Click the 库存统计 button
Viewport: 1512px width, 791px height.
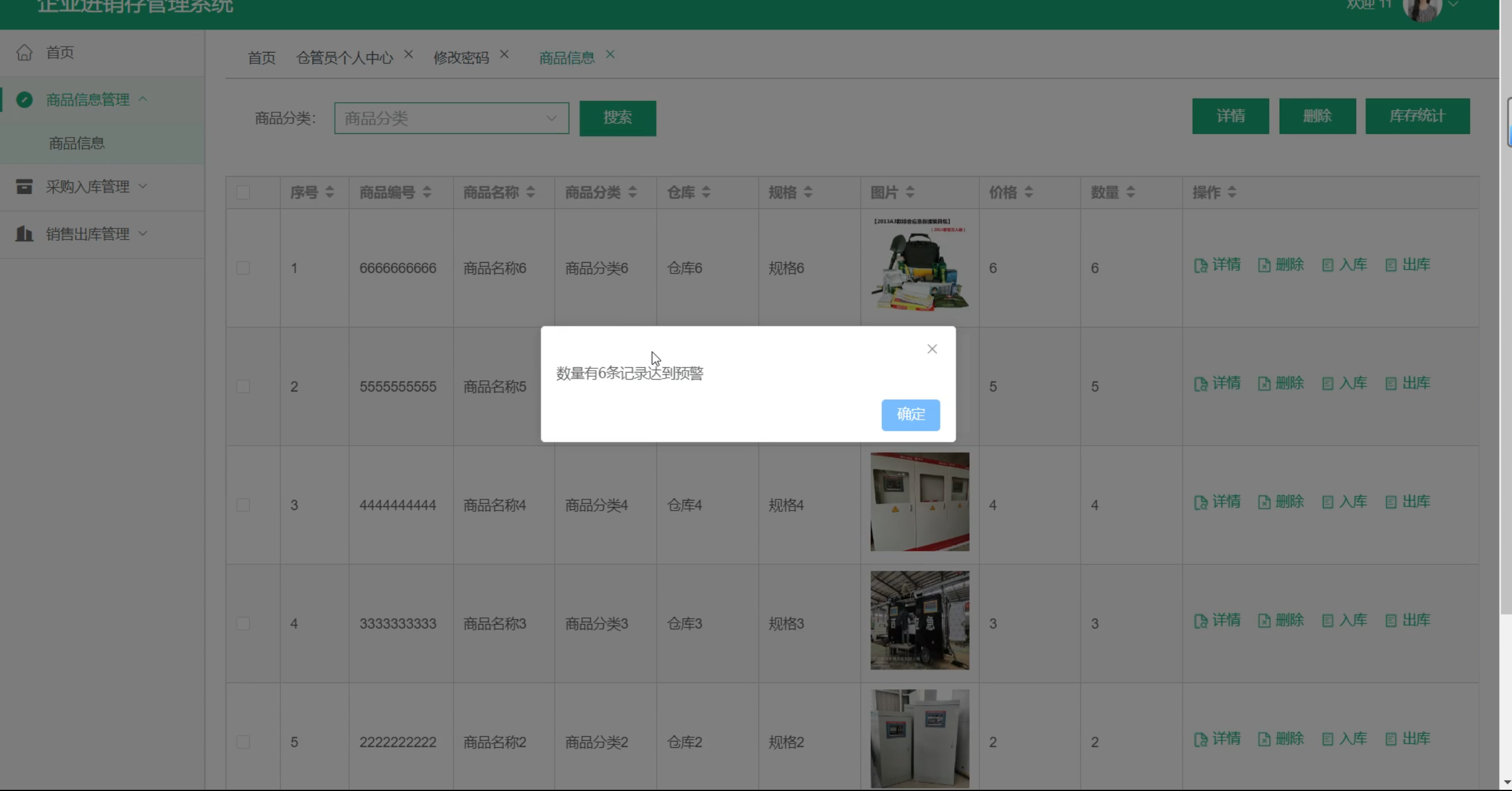(1417, 116)
